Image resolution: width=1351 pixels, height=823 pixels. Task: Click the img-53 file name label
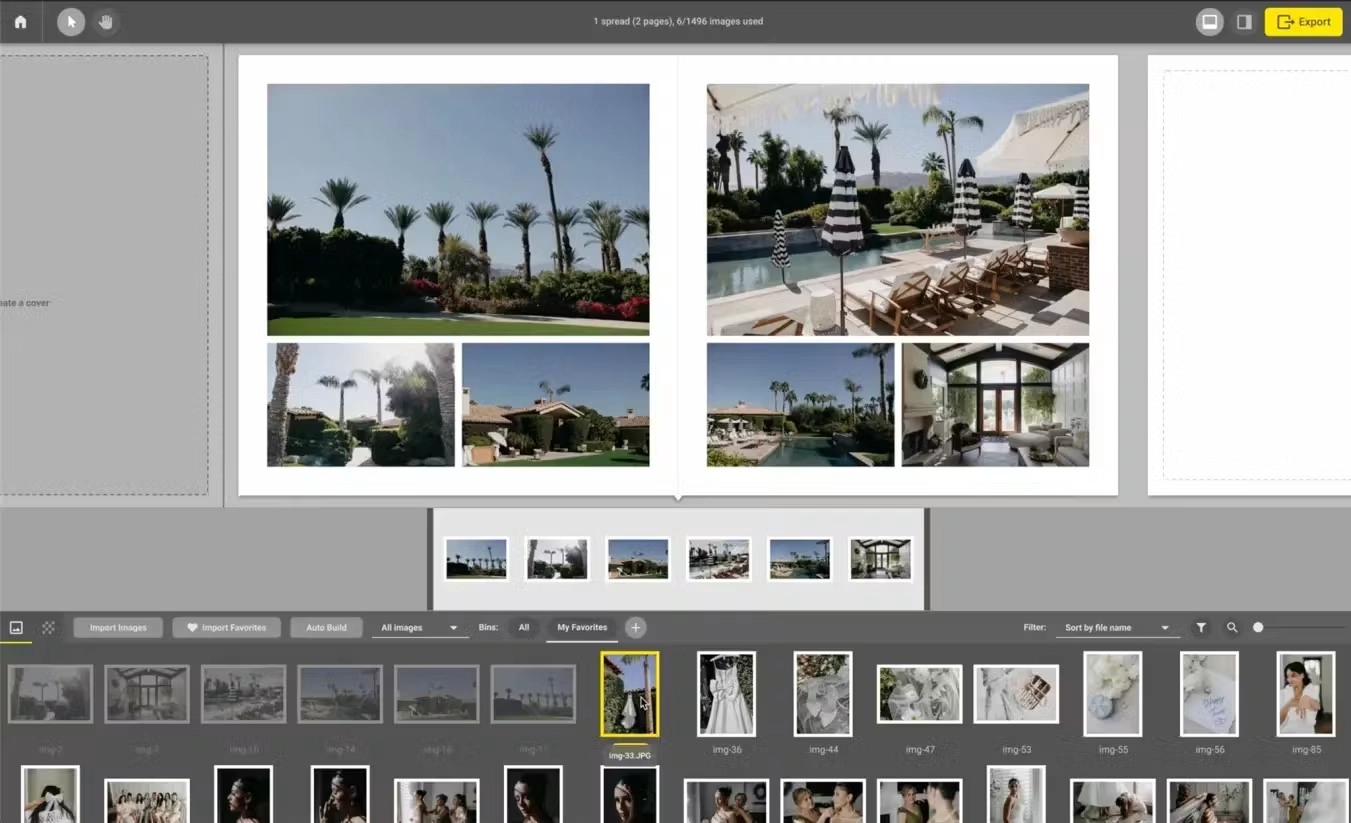pos(1016,750)
